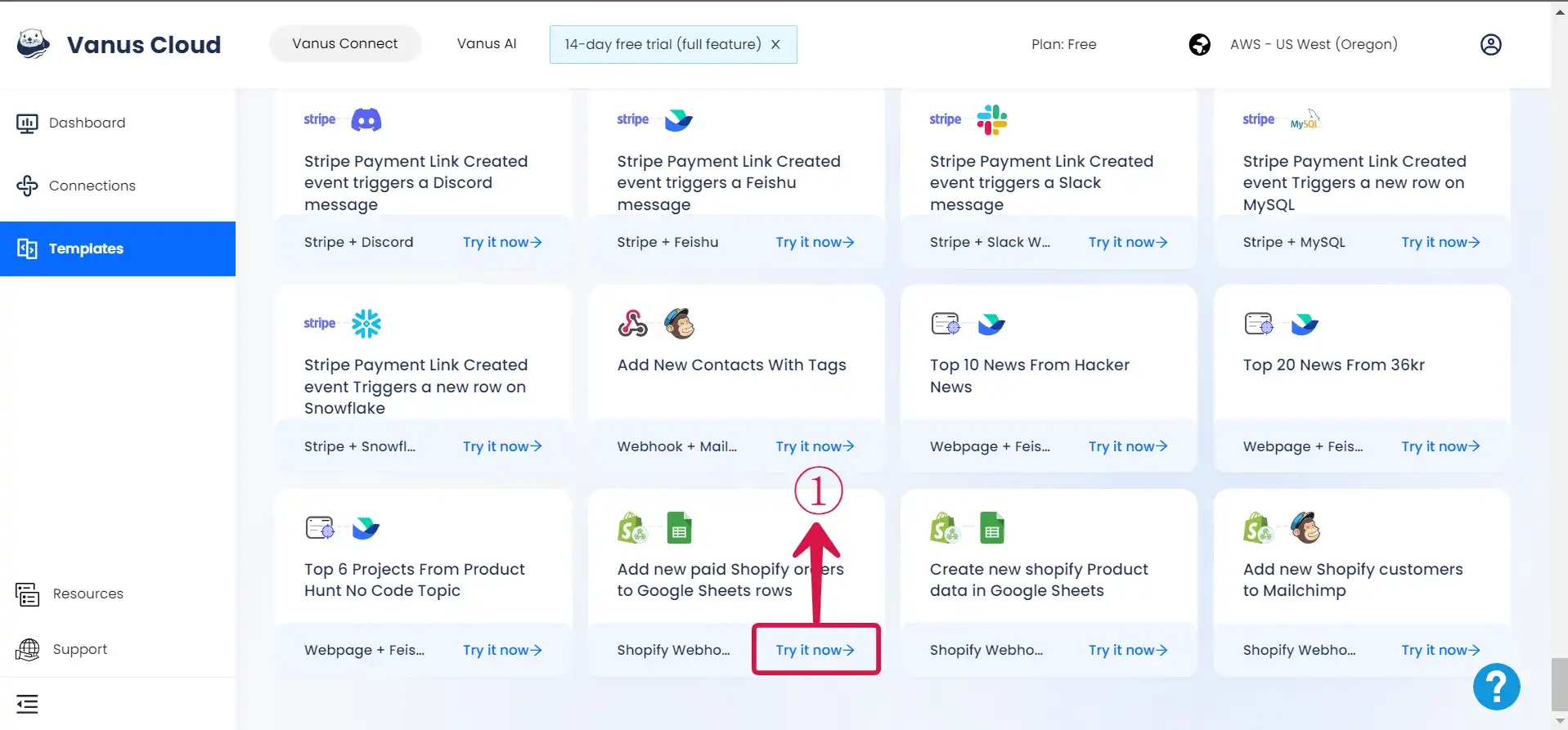Click the Snowflake icon on the Stripe card
1568x730 pixels.
[x=366, y=324]
